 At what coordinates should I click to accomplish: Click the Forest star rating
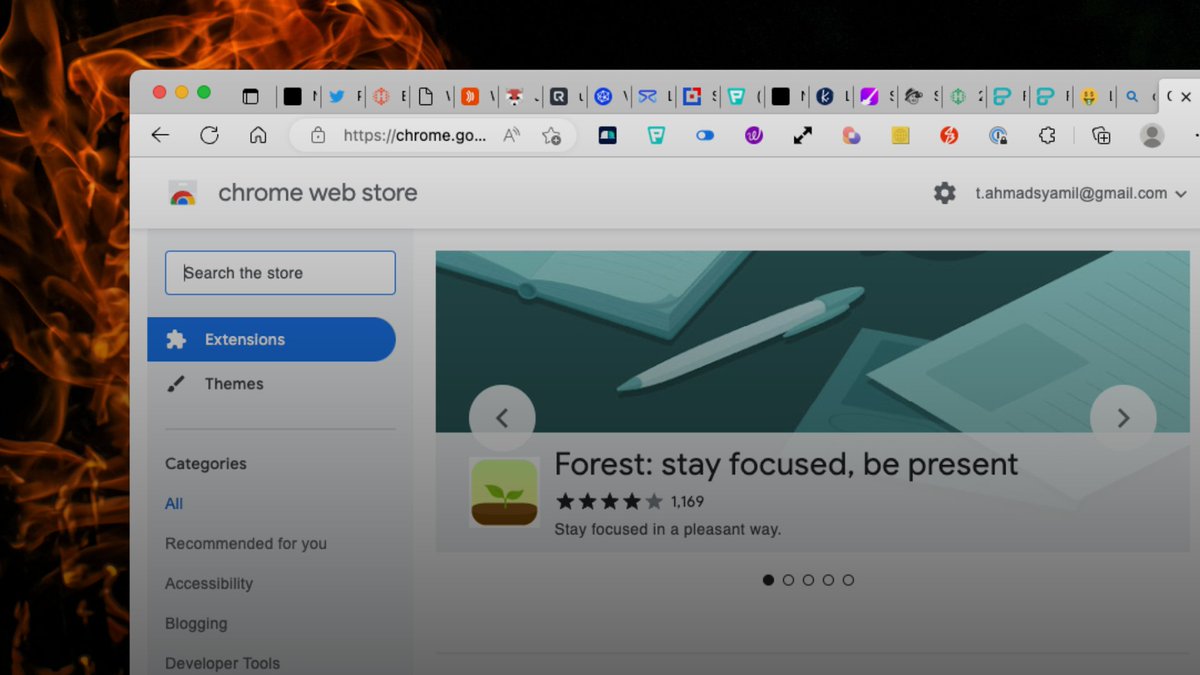[609, 502]
